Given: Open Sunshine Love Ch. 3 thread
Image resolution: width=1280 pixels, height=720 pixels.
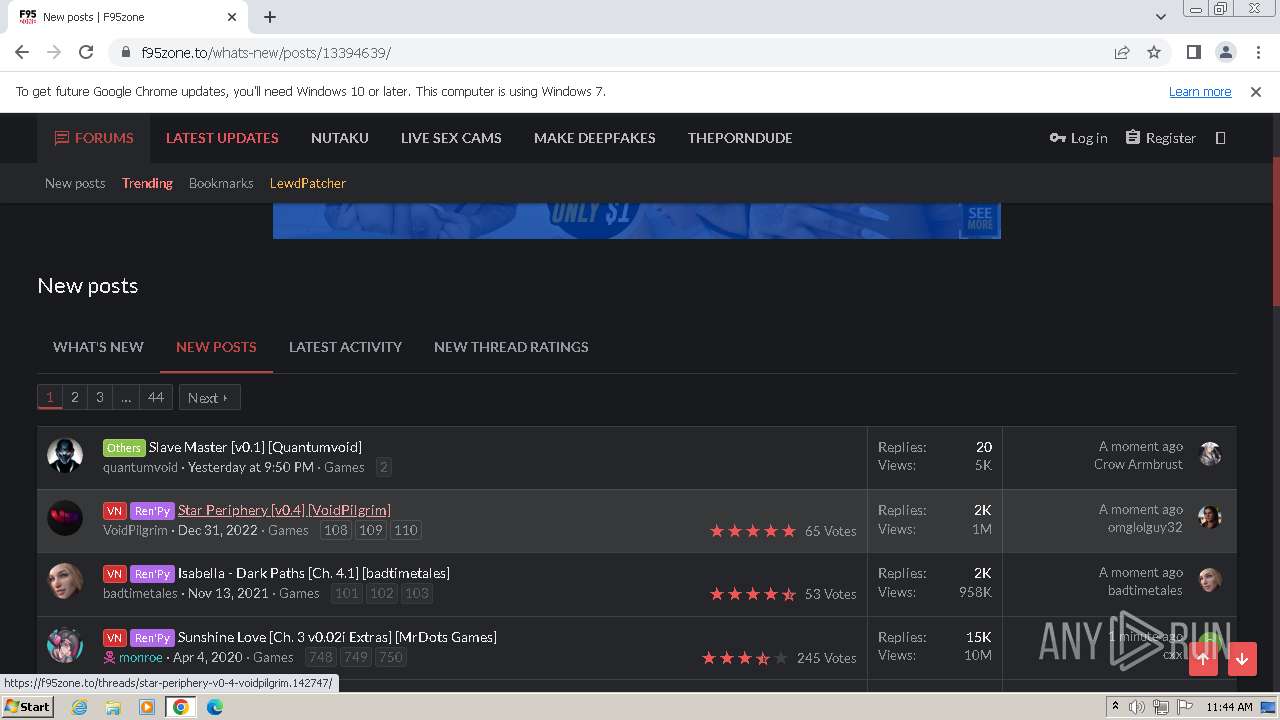Looking at the screenshot, I should point(337,637).
